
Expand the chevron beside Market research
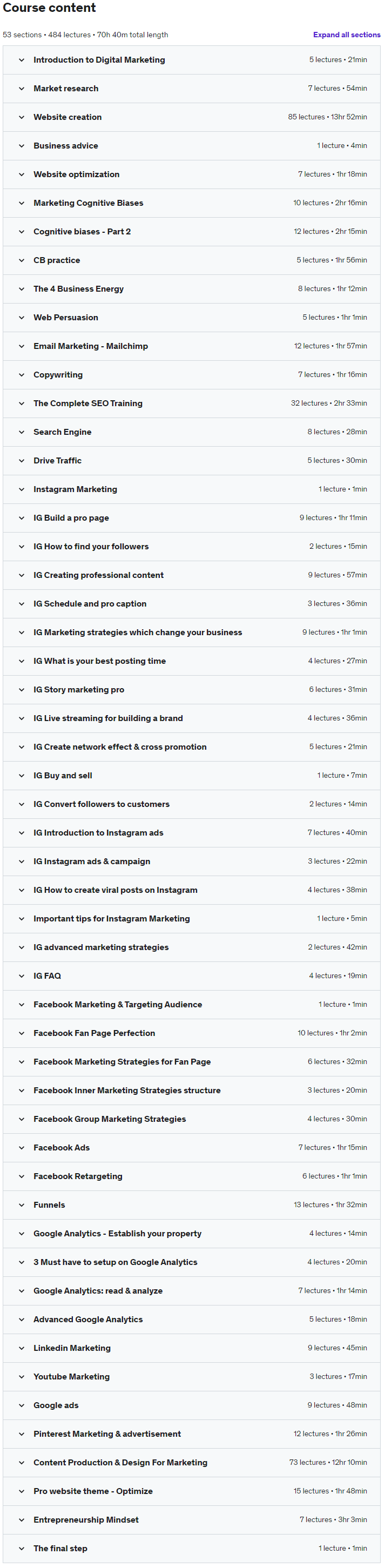tap(21, 88)
